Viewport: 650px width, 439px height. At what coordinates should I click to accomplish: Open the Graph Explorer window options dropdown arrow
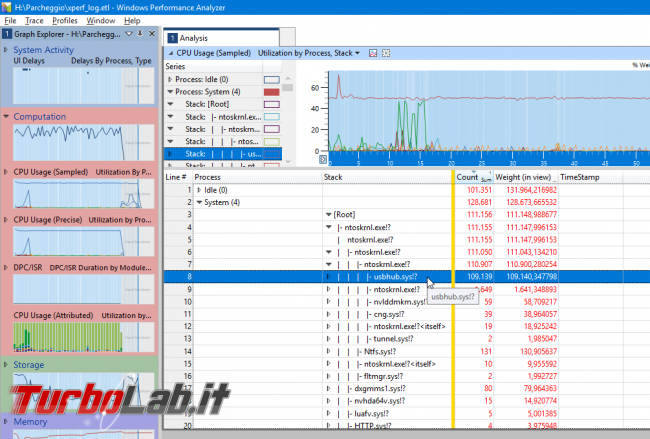[129, 34]
